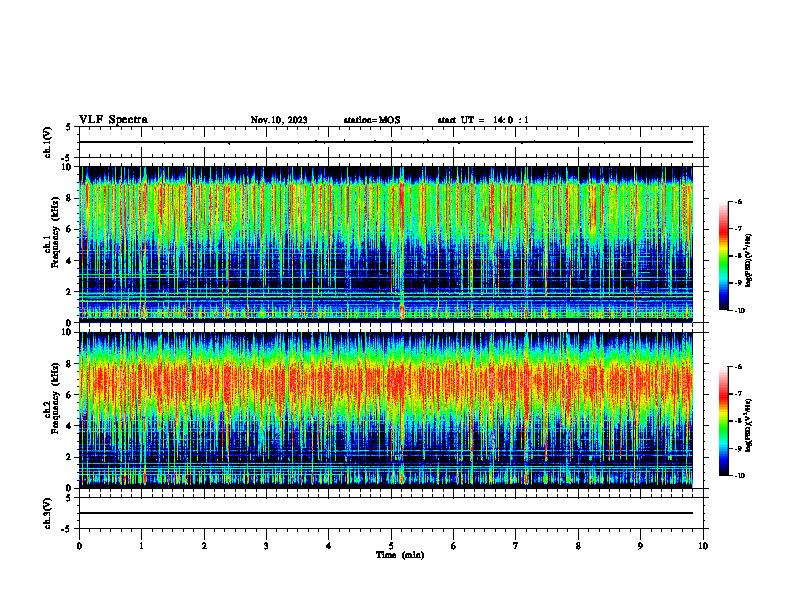Click the "station=MOS" header label

point(372,120)
